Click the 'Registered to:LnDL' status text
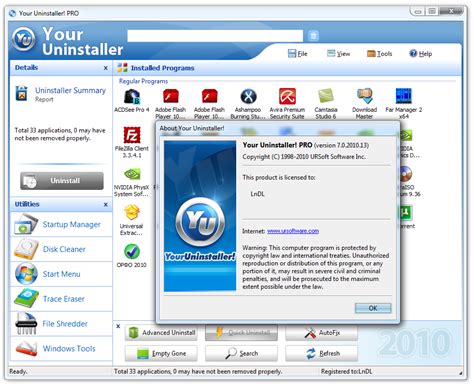Image resolution: width=474 pixels, height=386 pixels. (347, 371)
